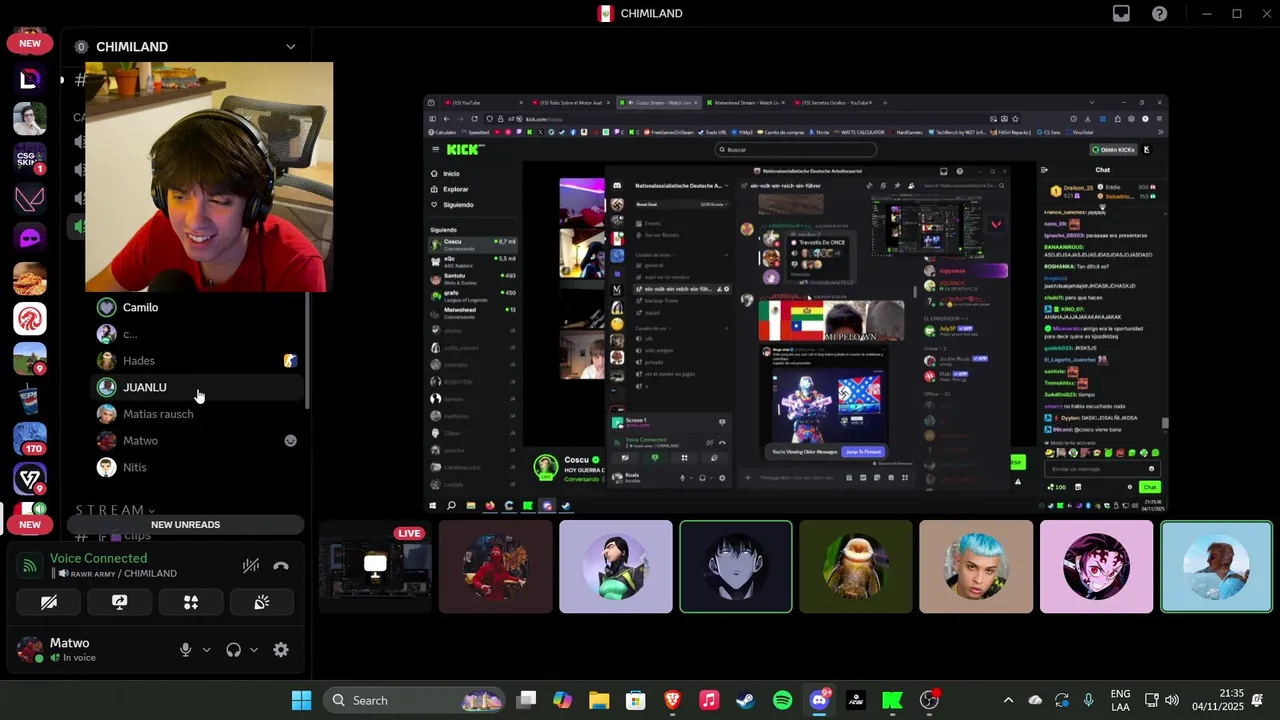
Task: Show hidden system tray icons chevron
Action: click(x=1008, y=700)
